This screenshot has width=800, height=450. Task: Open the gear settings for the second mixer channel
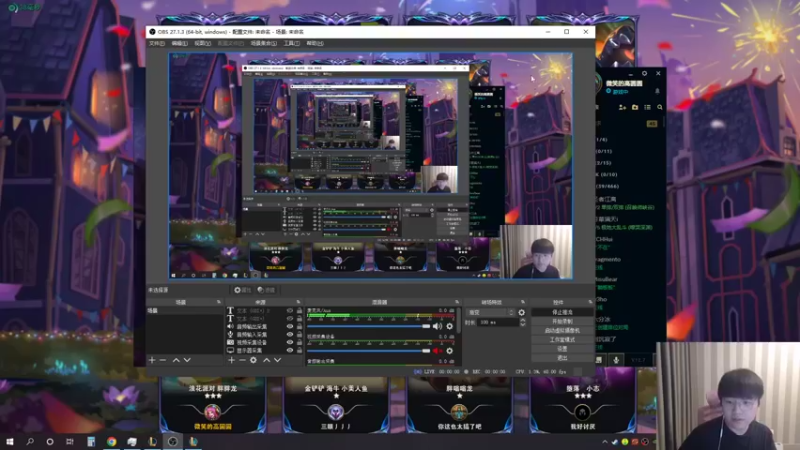tap(449, 351)
